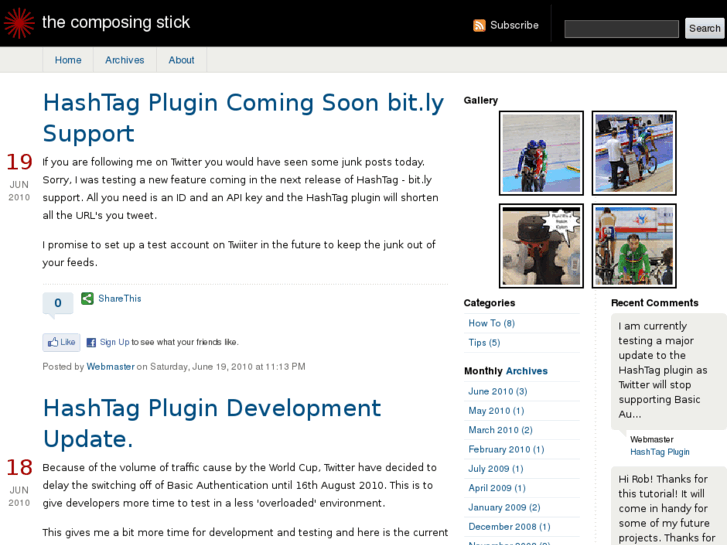Click the post date number 18
The width and height of the screenshot is (727, 545).
[19, 468]
